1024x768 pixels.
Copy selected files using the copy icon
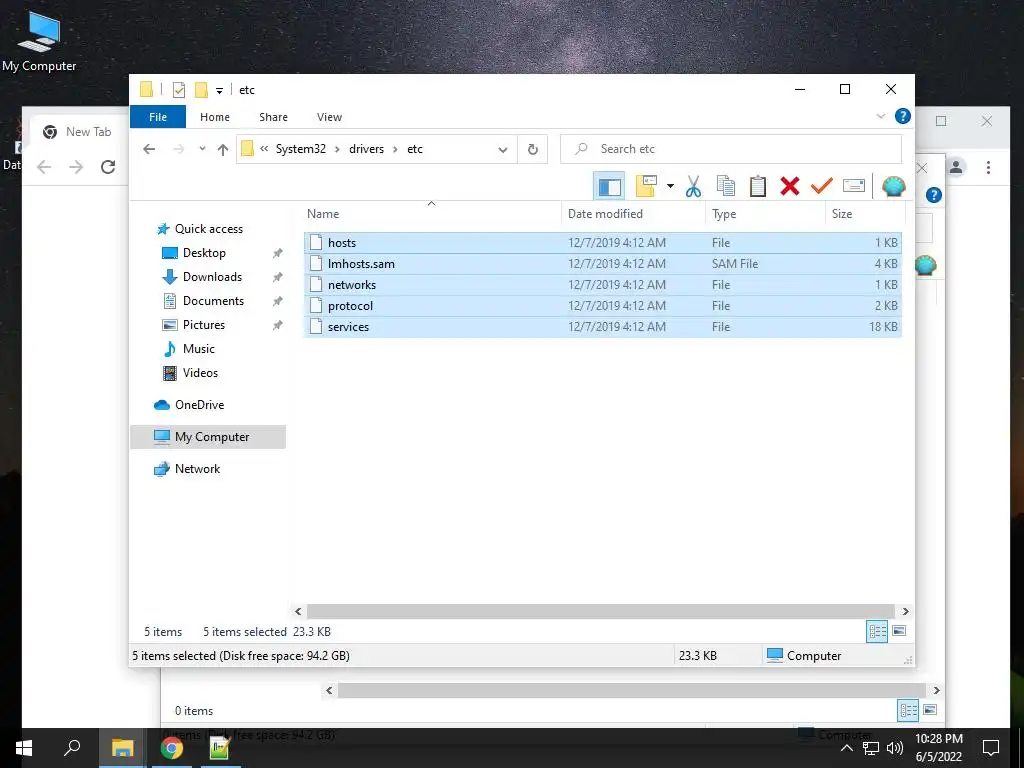pos(726,186)
